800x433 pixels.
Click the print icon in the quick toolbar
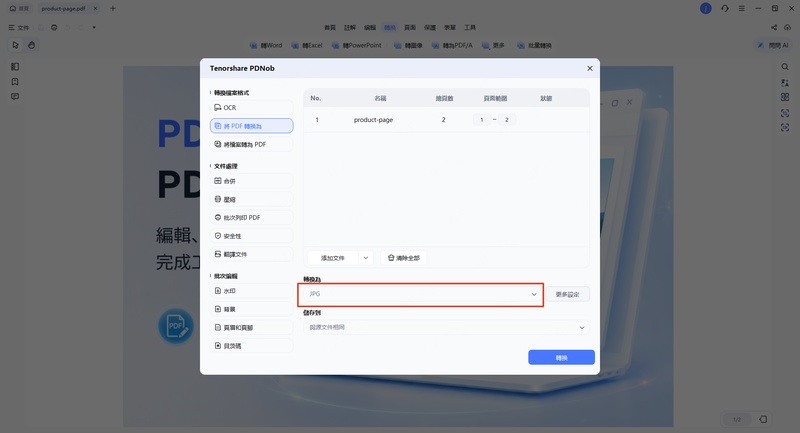tap(54, 28)
